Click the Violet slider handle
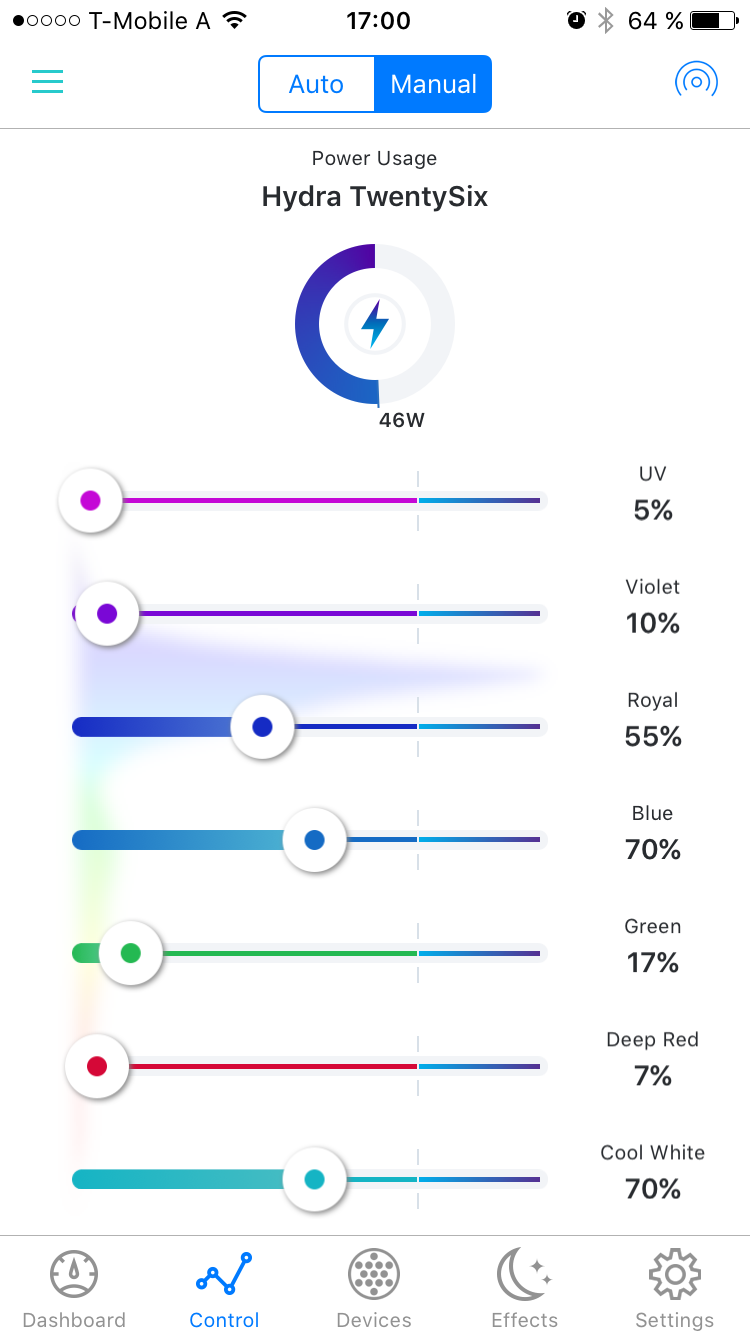The height and width of the screenshot is (1334, 750). pyautogui.click(x=107, y=613)
